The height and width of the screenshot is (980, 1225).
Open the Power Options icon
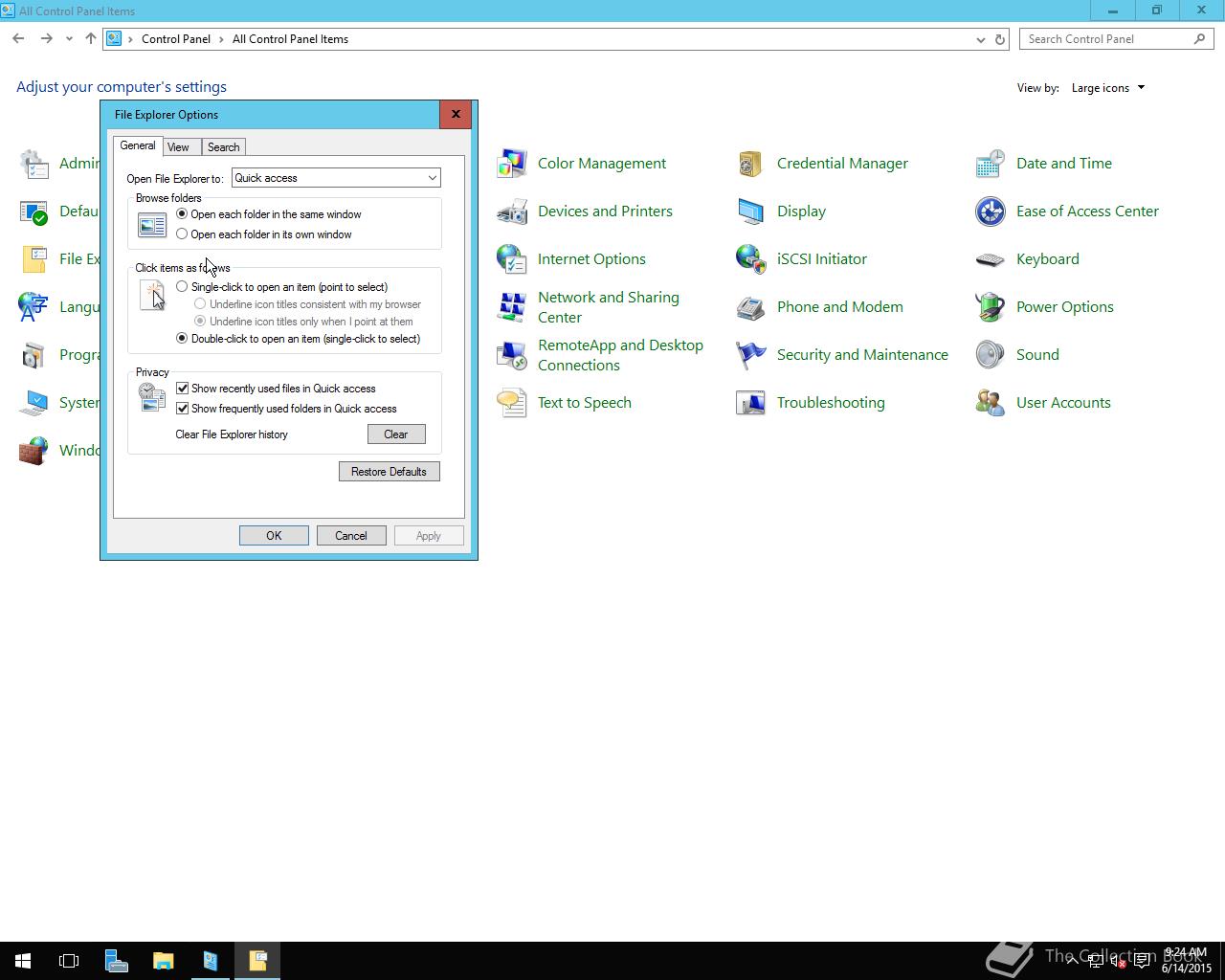click(x=991, y=307)
